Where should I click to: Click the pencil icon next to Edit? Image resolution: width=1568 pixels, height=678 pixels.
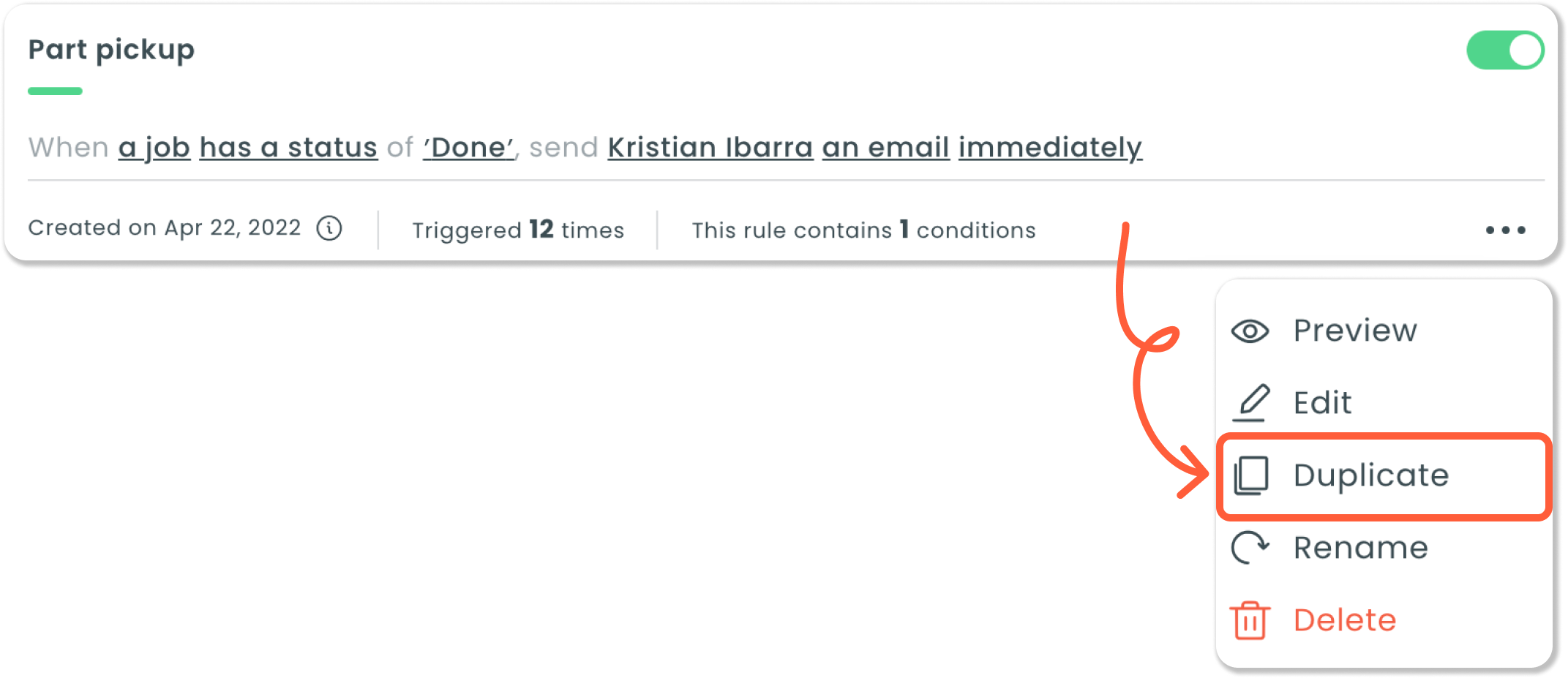coord(1251,403)
